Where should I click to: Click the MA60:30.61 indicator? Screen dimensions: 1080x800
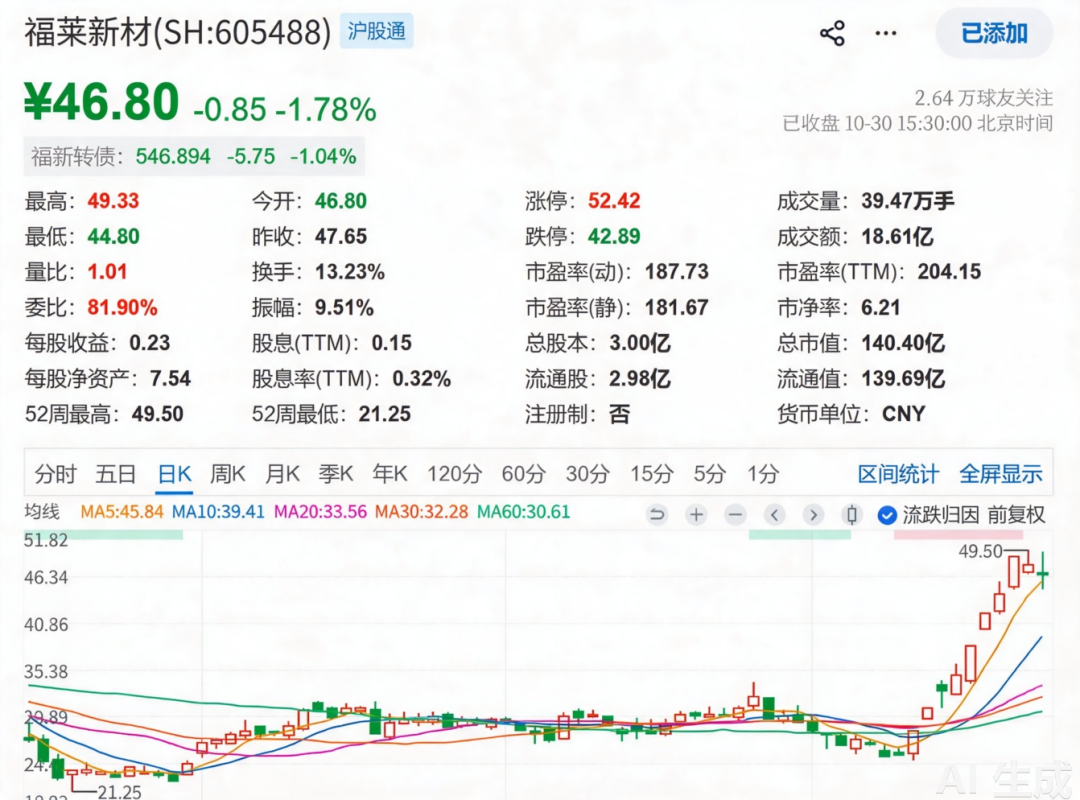(x=523, y=512)
